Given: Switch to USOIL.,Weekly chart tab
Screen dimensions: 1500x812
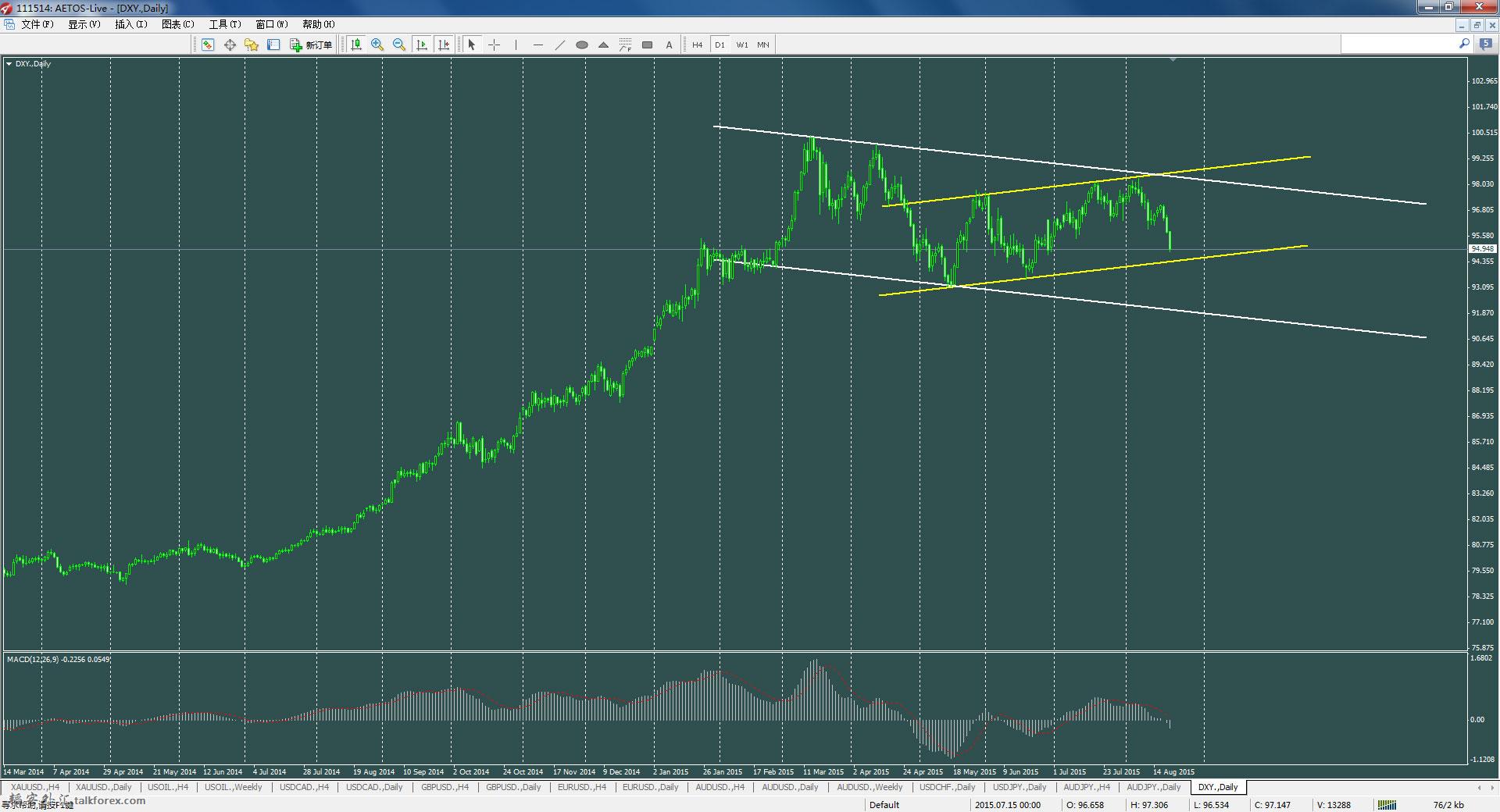Looking at the screenshot, I should click(x=234, y=787).
